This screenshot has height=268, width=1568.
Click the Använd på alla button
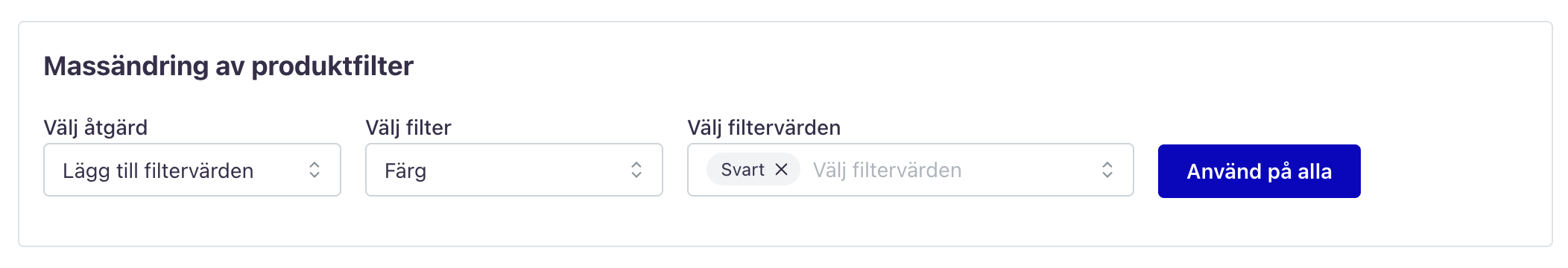tap(1259, 171)
